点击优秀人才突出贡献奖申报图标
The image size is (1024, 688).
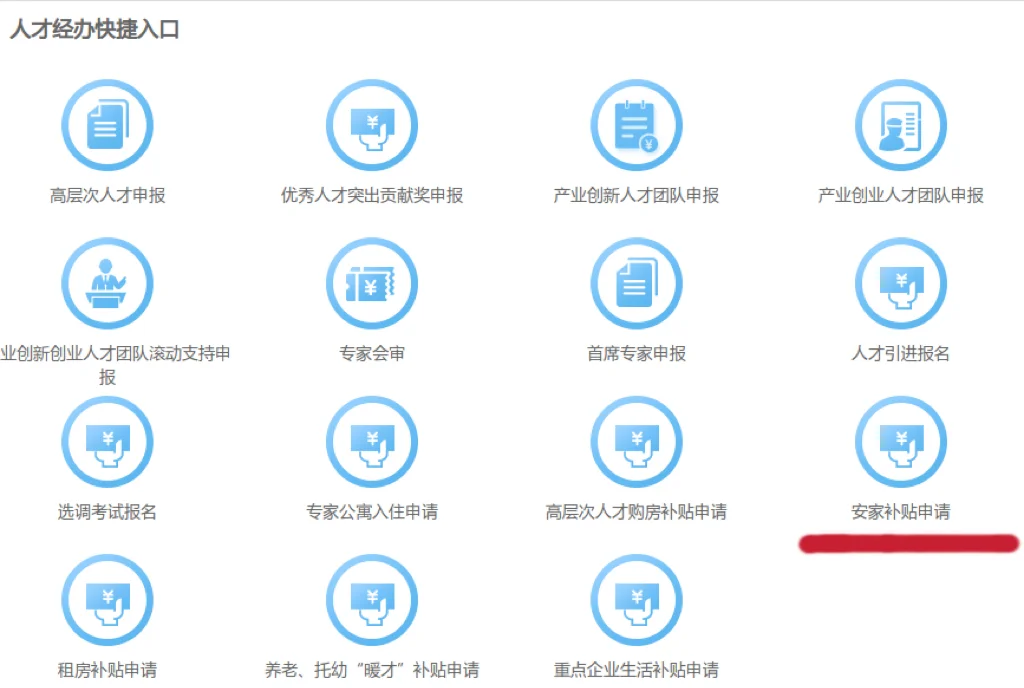point(372,123)
